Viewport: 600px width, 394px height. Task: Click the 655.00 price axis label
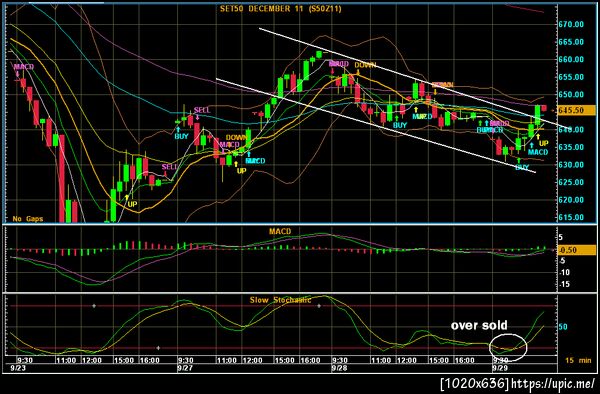571,77
